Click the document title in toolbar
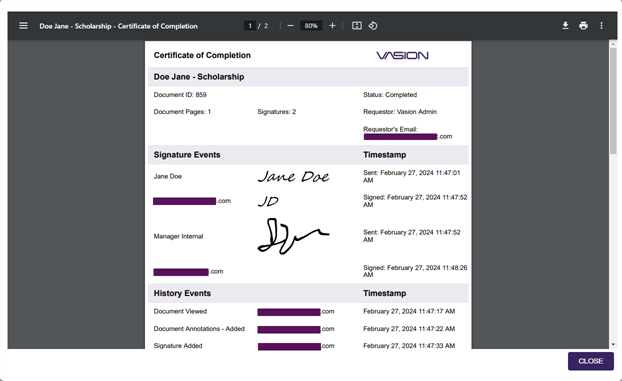 tap(118, 26)
